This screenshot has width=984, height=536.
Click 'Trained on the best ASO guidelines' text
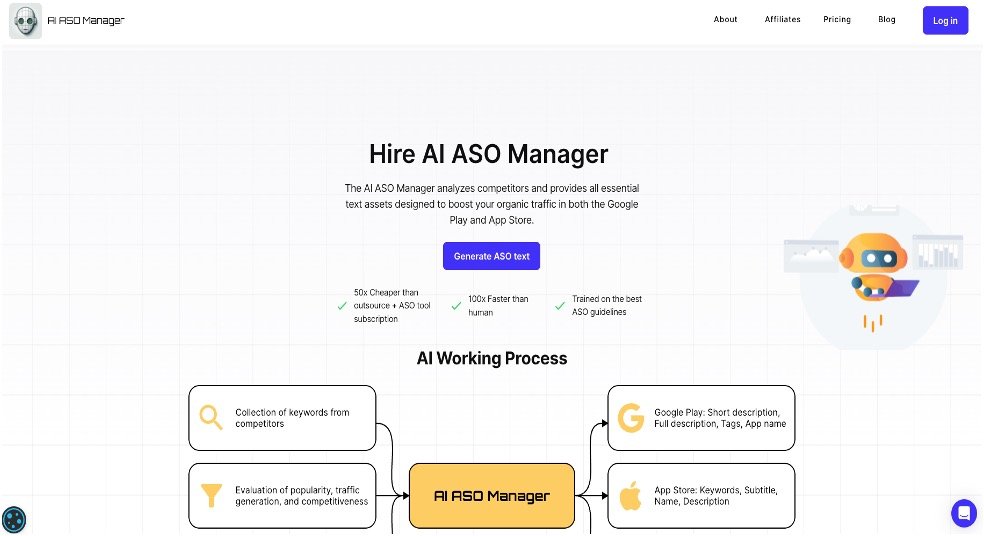606,306
